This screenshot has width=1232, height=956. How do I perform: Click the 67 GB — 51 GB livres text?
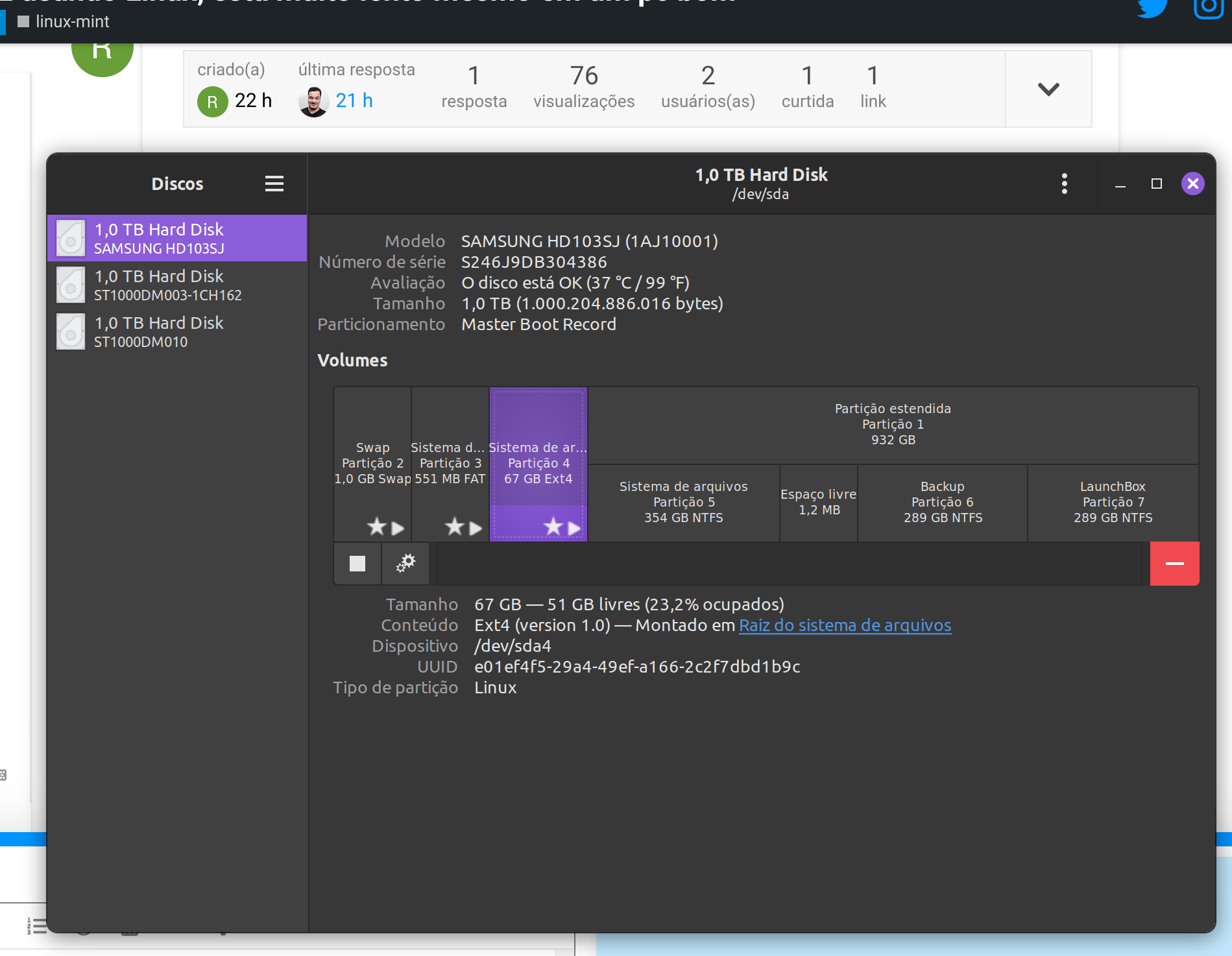(629, 604)
